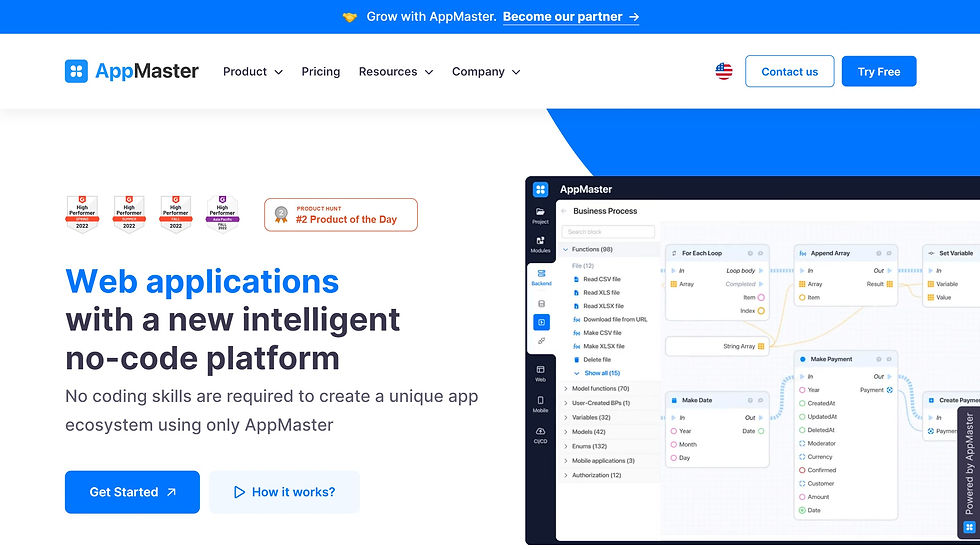The height and width of the screenshot is (550, 980).
Task: Click the Powered by AppMaster badge icon
Action: [969, 528]
